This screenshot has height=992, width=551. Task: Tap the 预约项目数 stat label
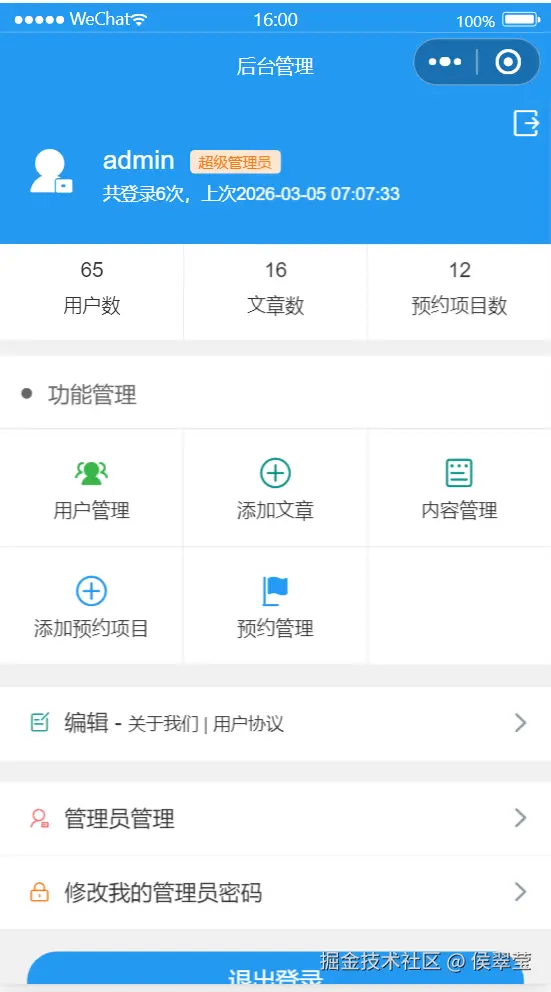click(459, 306)
